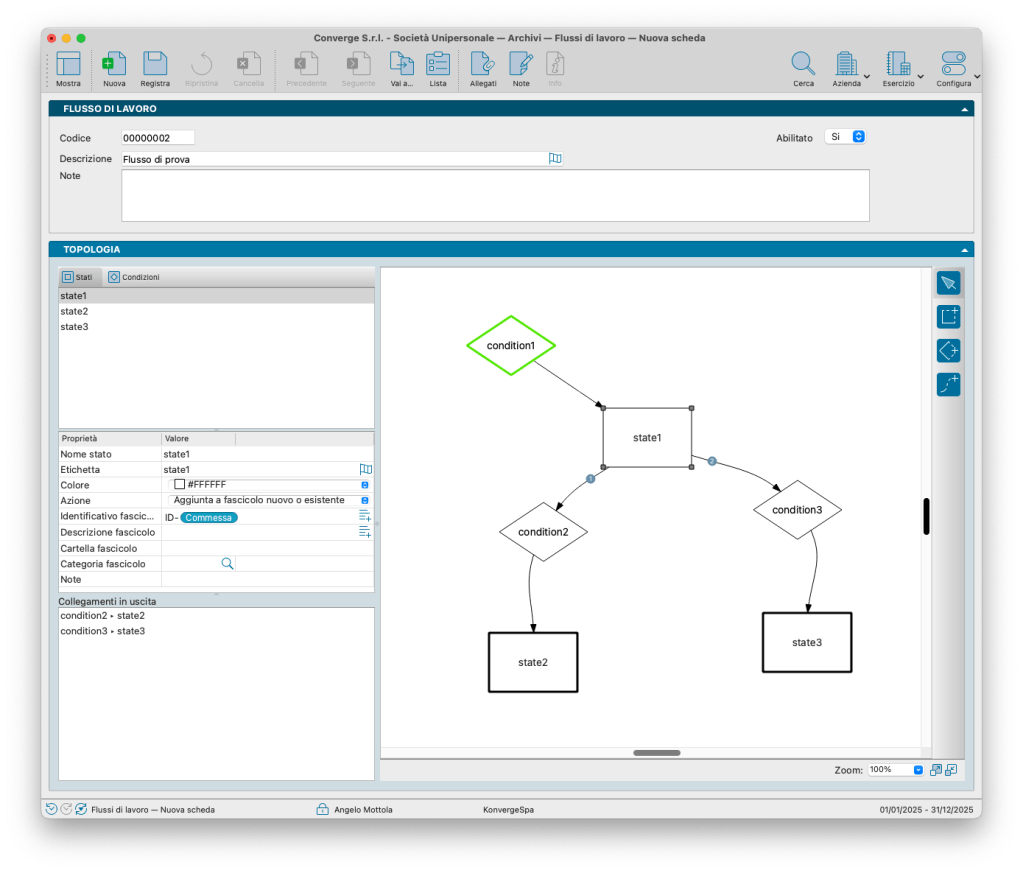Activate the add connection line tool

(x=948, y=384)
